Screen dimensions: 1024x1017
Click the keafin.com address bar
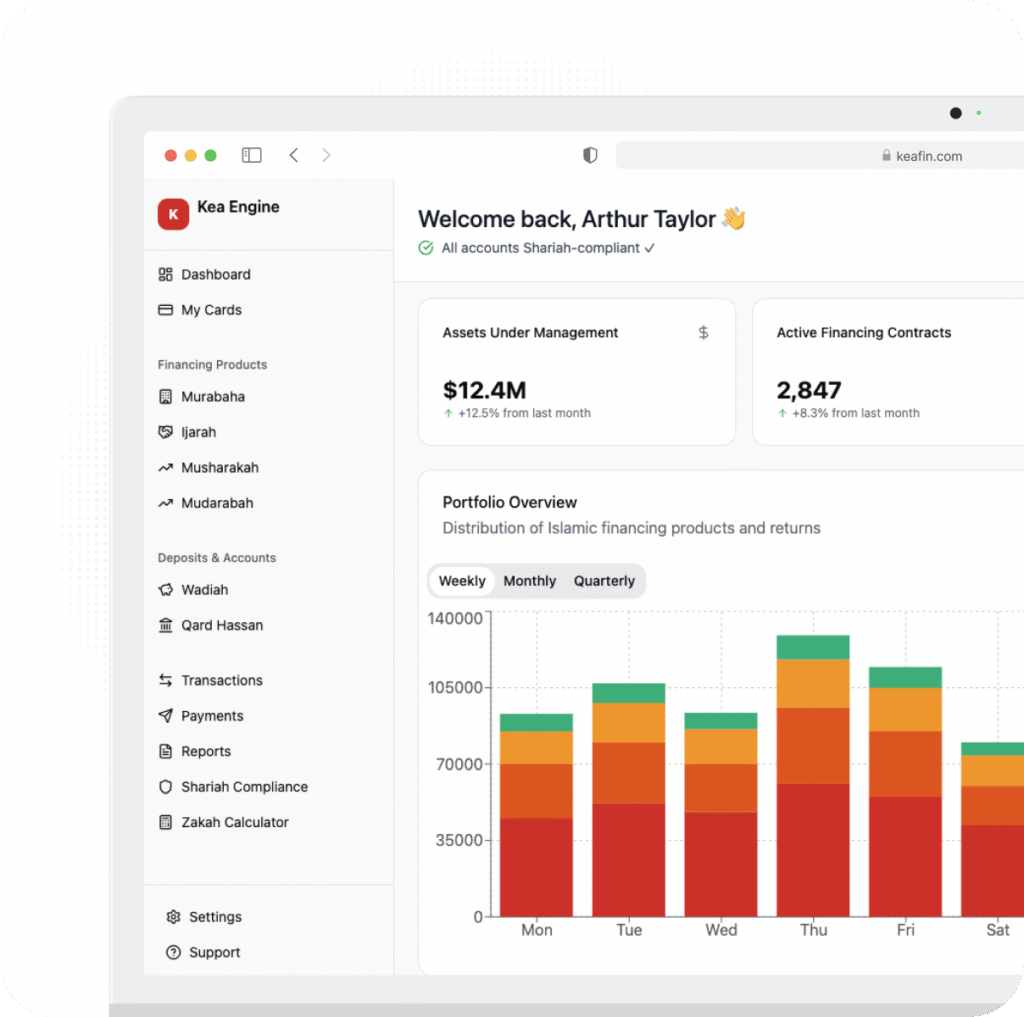click(x=820, y=156)
